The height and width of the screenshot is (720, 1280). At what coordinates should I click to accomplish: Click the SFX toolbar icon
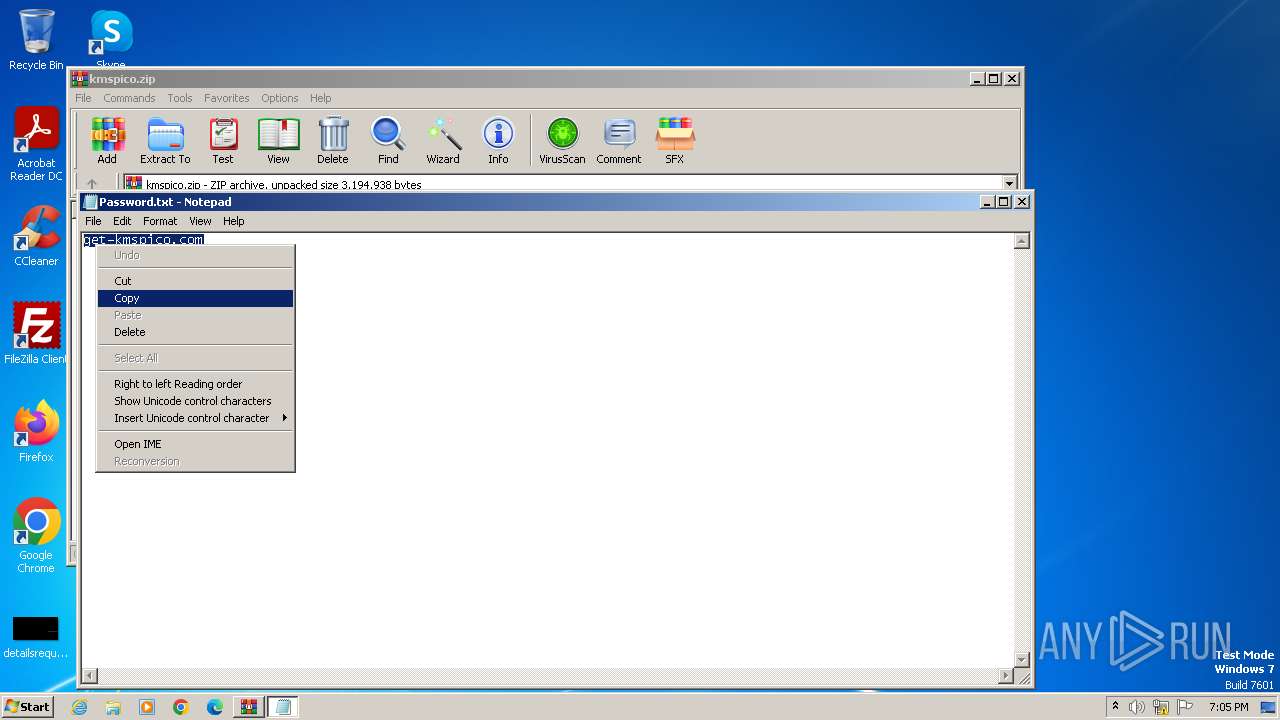[675, 140]
